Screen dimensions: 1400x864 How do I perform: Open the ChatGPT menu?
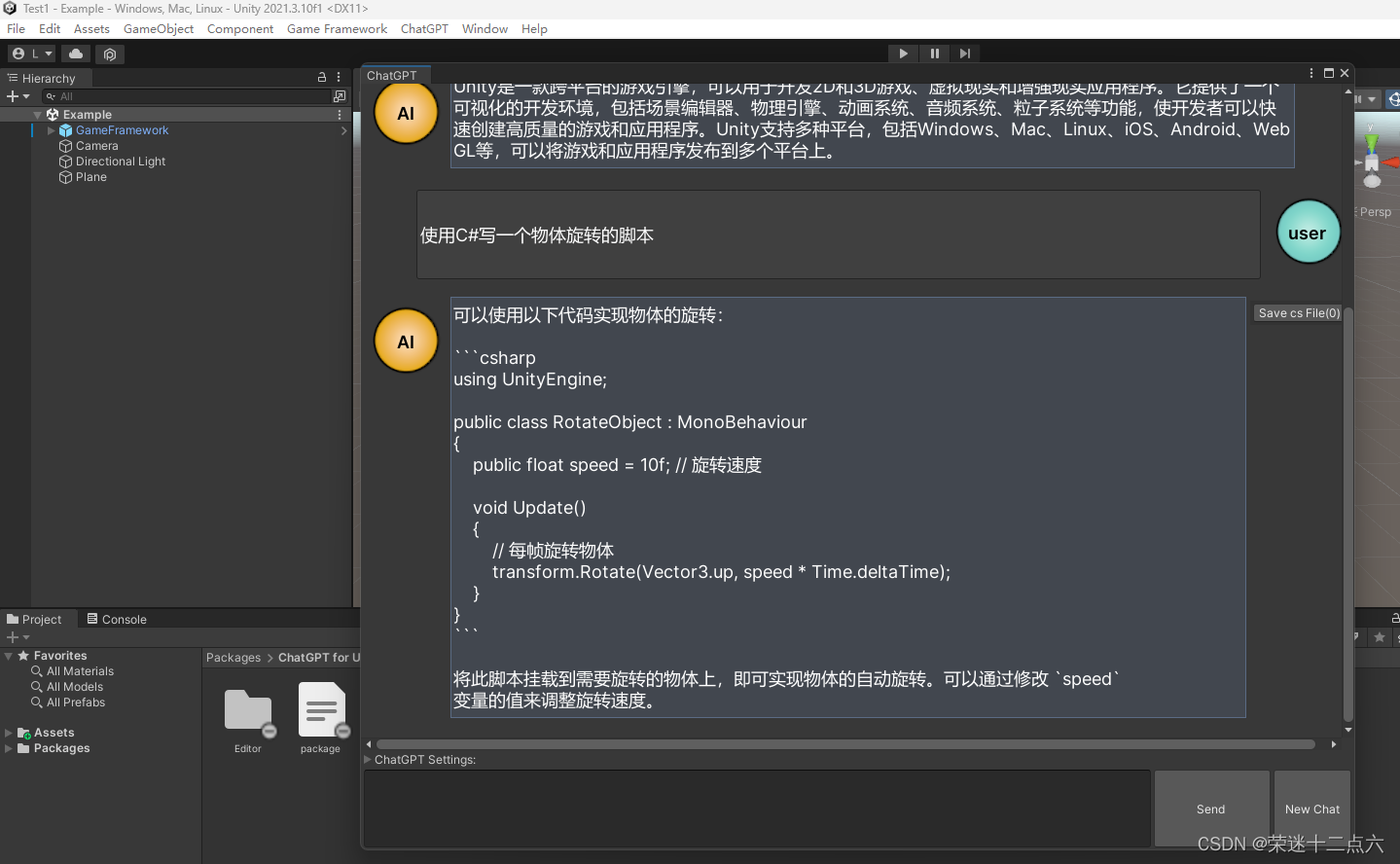[424, 29]
